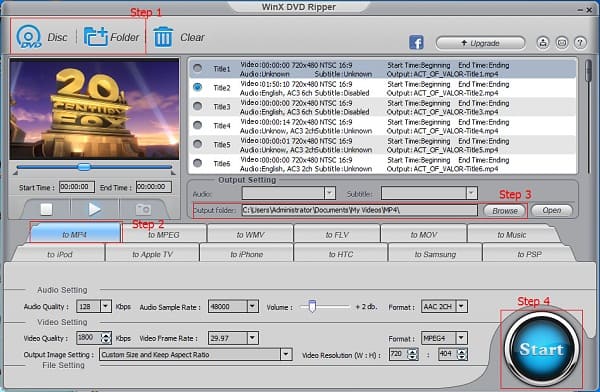Switch to the to PSP tab
Image resolution: width=600 pixels, height=392 pixels.
tap(529, 254)
